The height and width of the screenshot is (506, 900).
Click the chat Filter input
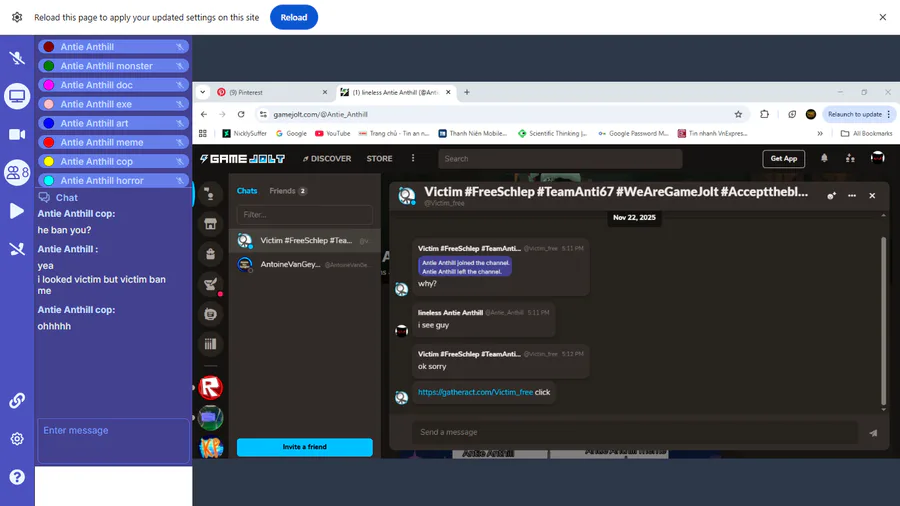coord(305,215)
